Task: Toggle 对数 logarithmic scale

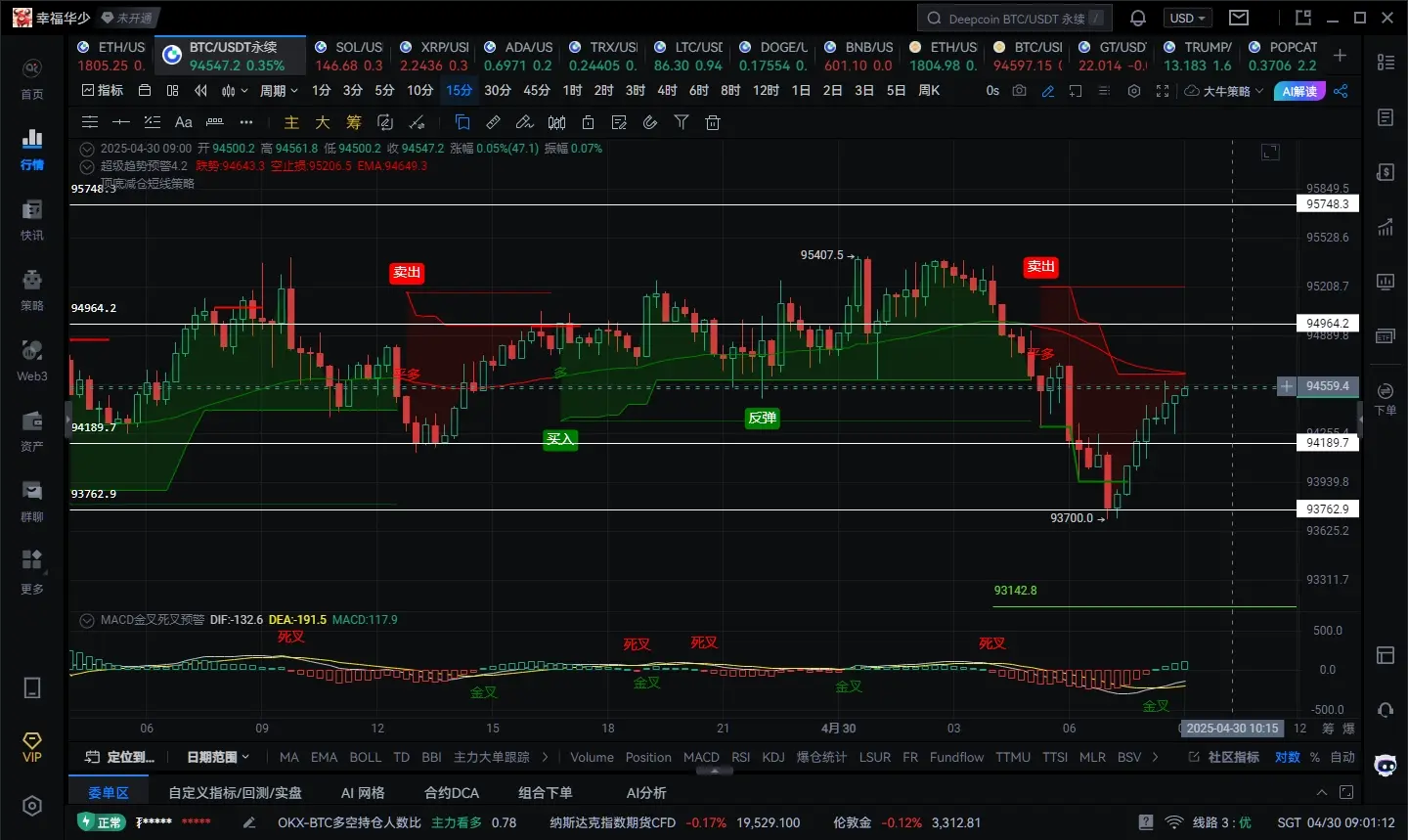Action: [x=1287, y=757]
